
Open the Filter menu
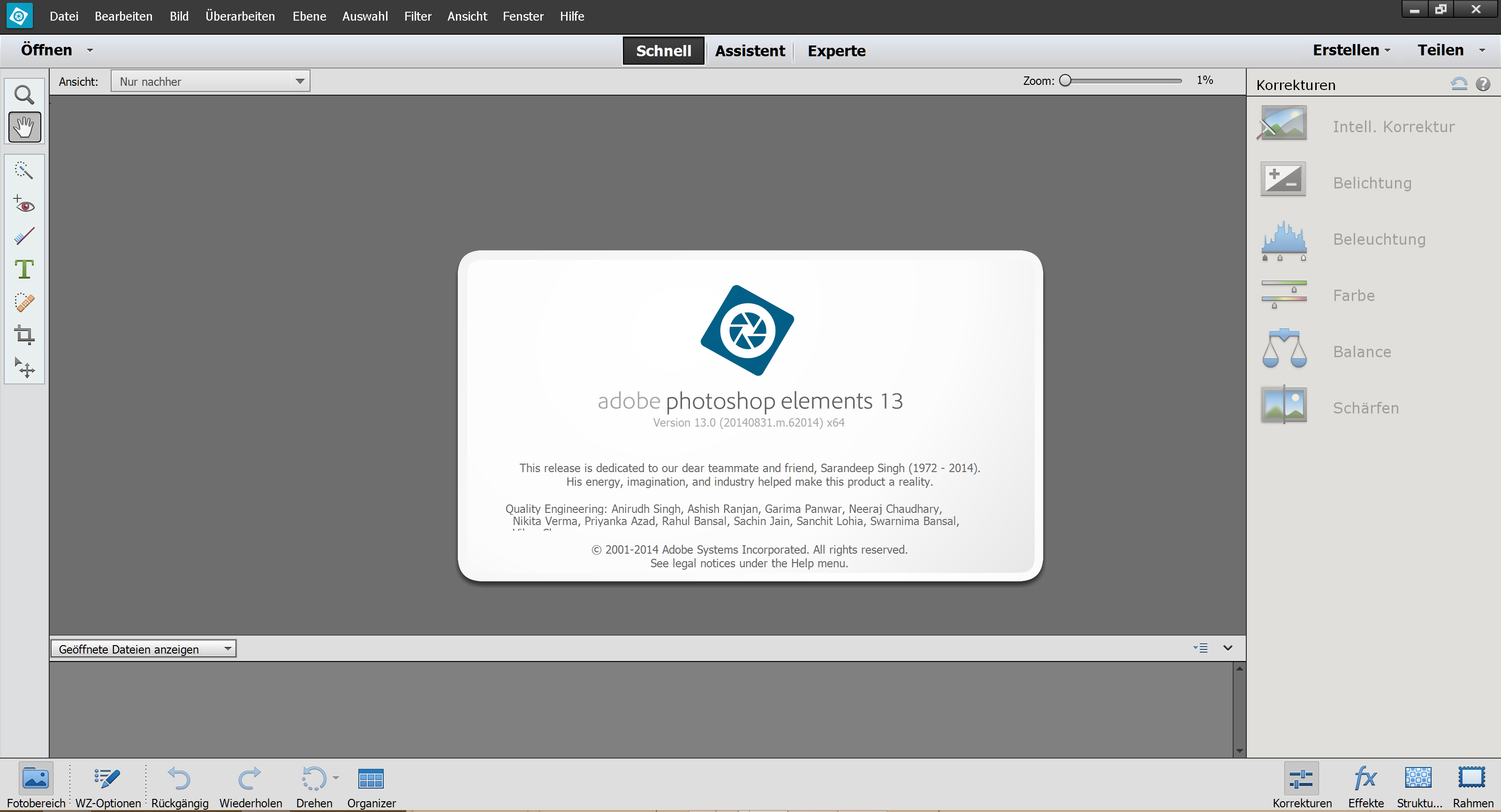(418, 16)
